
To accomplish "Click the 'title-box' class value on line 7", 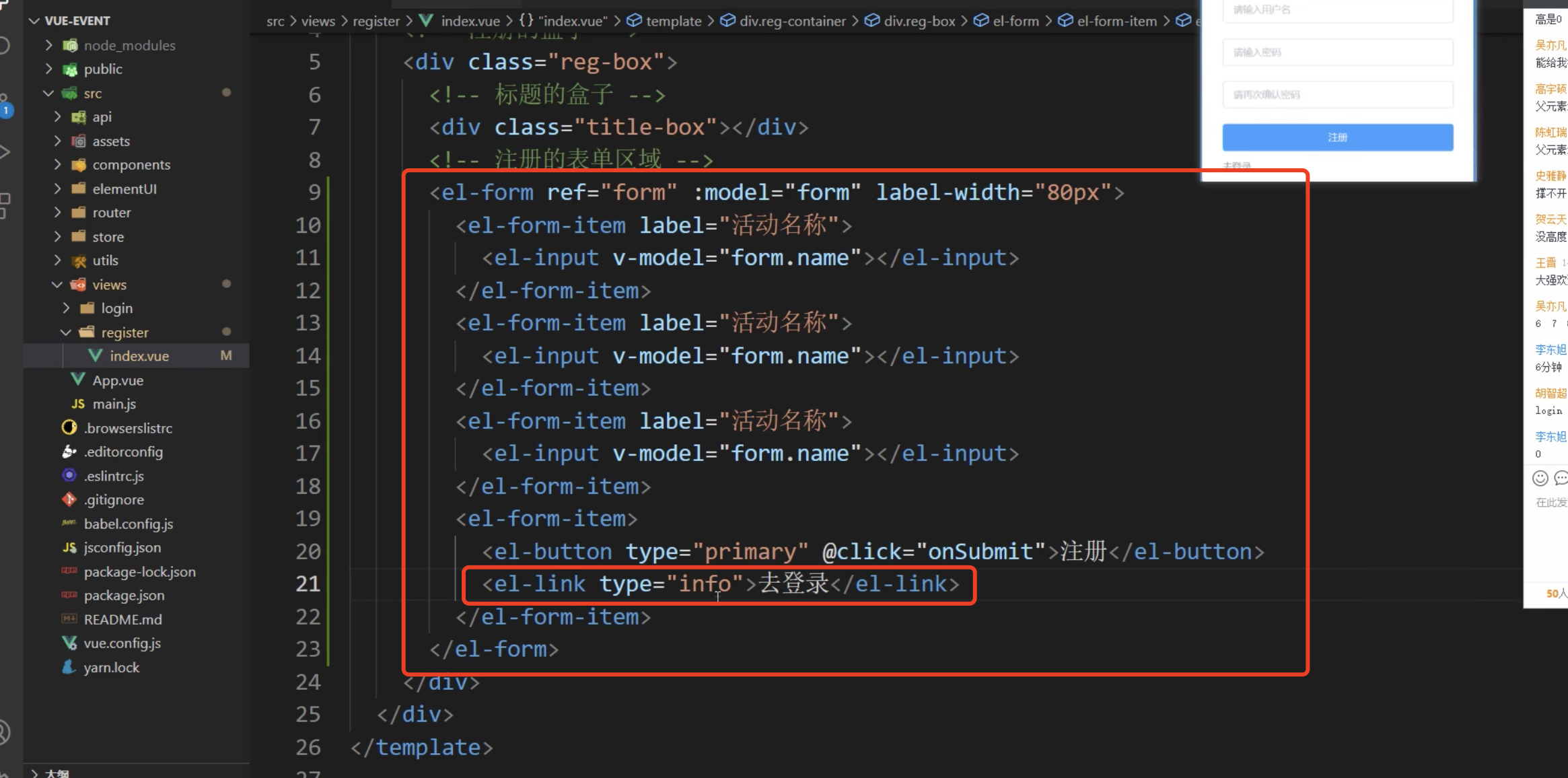I will [645, 127].
